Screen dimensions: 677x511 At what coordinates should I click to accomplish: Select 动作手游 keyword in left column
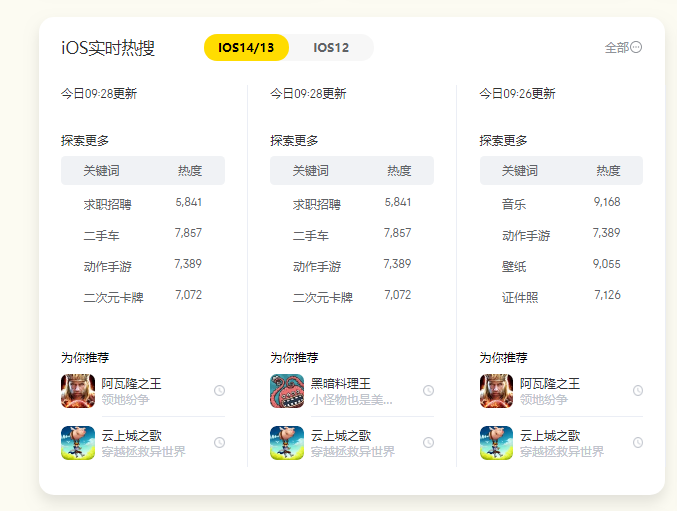point(108,266)
